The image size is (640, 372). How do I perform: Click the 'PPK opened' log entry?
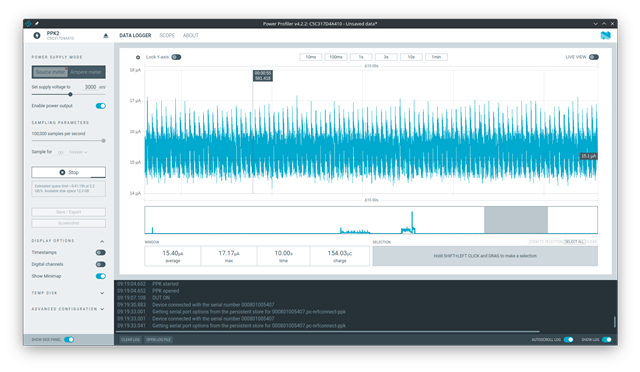[x=166, y=291]
